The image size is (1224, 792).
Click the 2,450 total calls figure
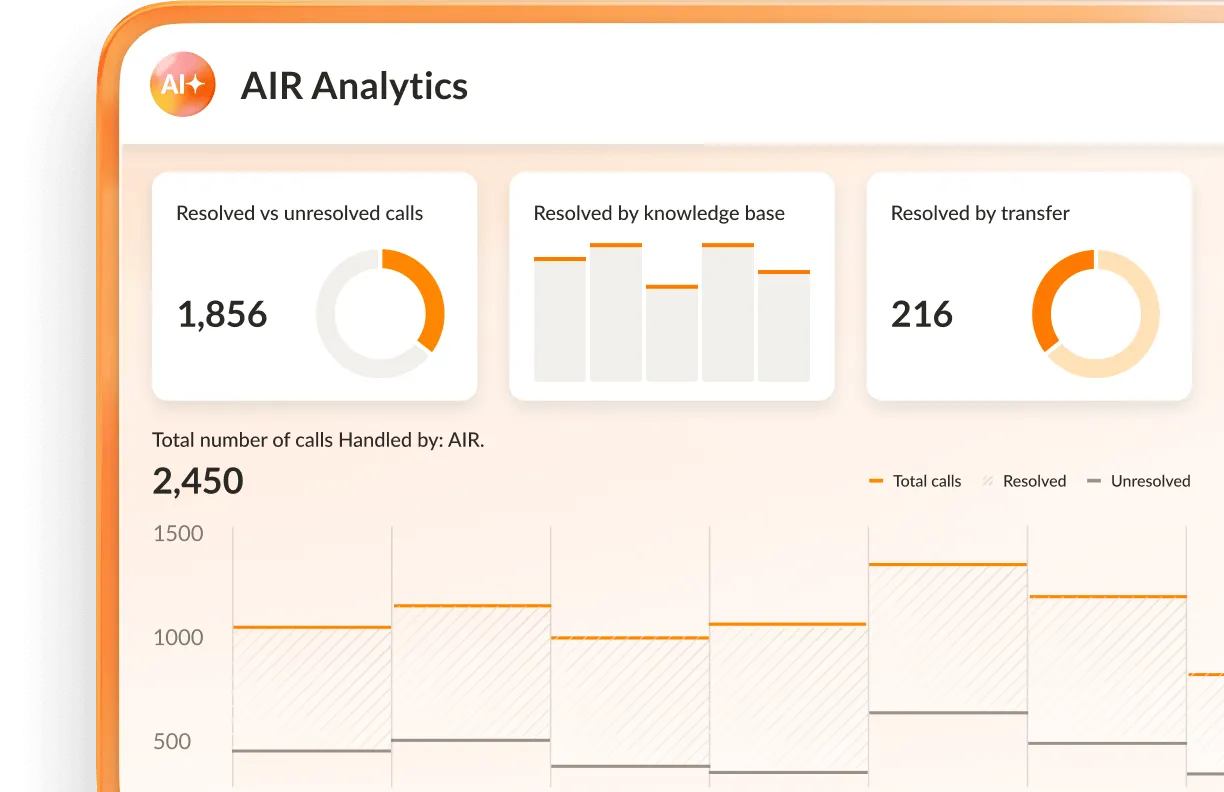[x=198, y=481]
